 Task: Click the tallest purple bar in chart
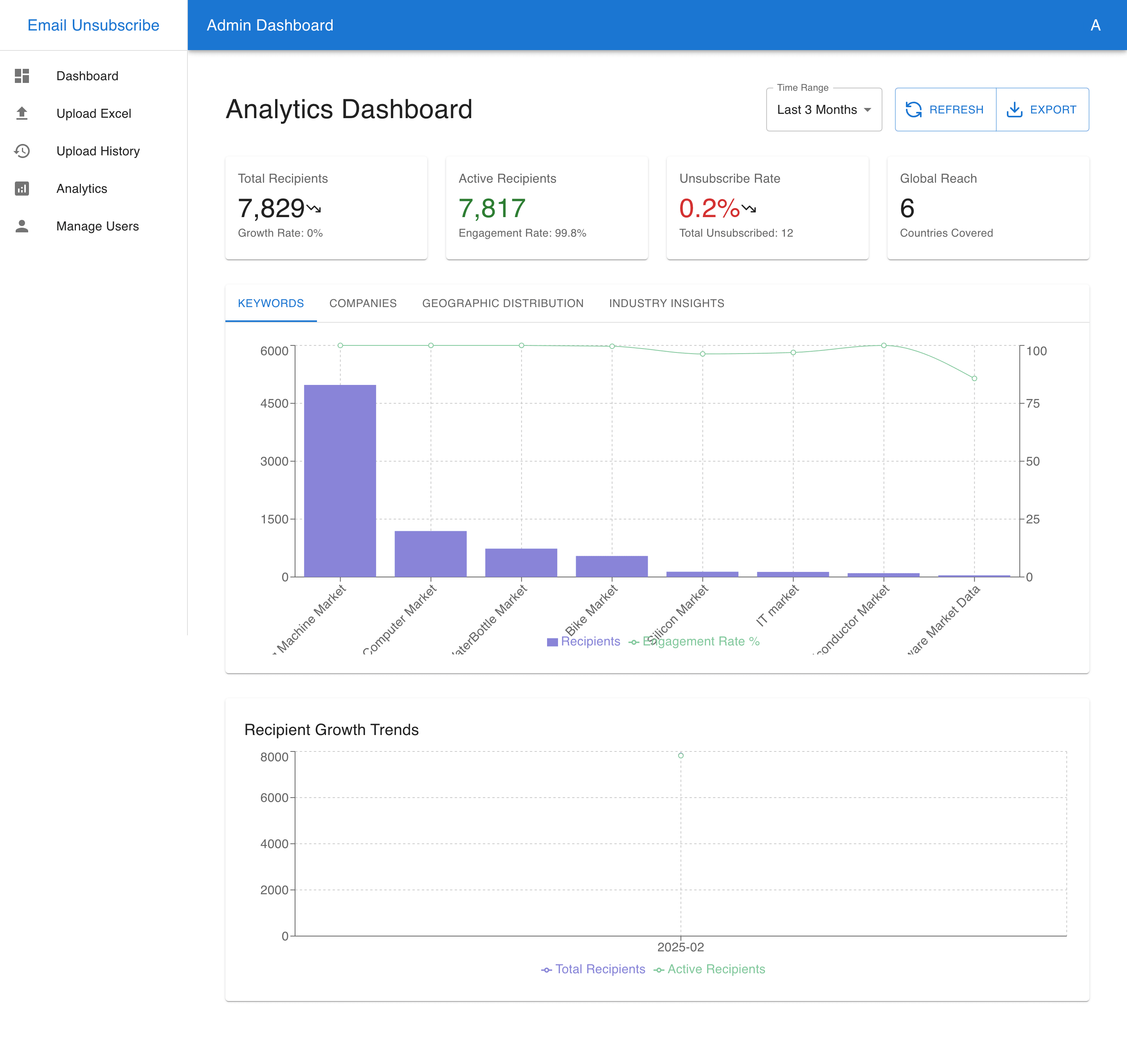(x=340, y=480)
